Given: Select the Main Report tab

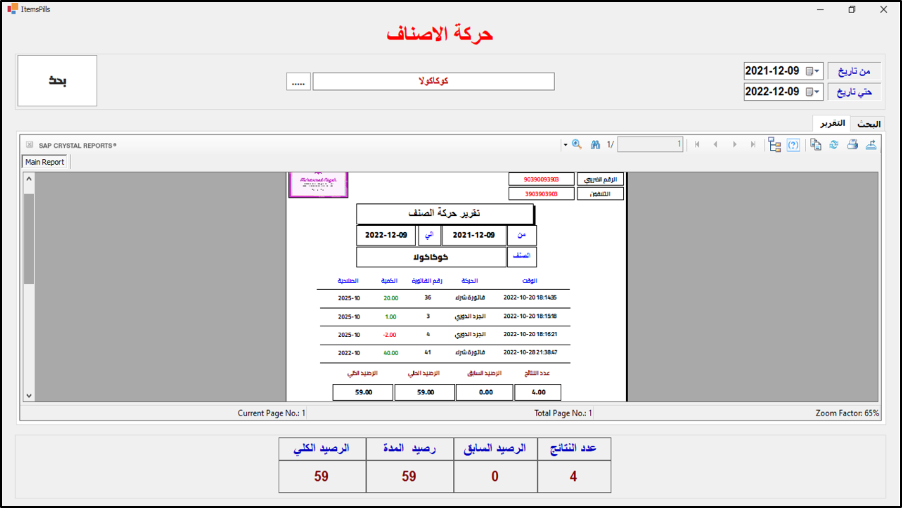Looking at the screenshot, I should [x=45, y=162].
